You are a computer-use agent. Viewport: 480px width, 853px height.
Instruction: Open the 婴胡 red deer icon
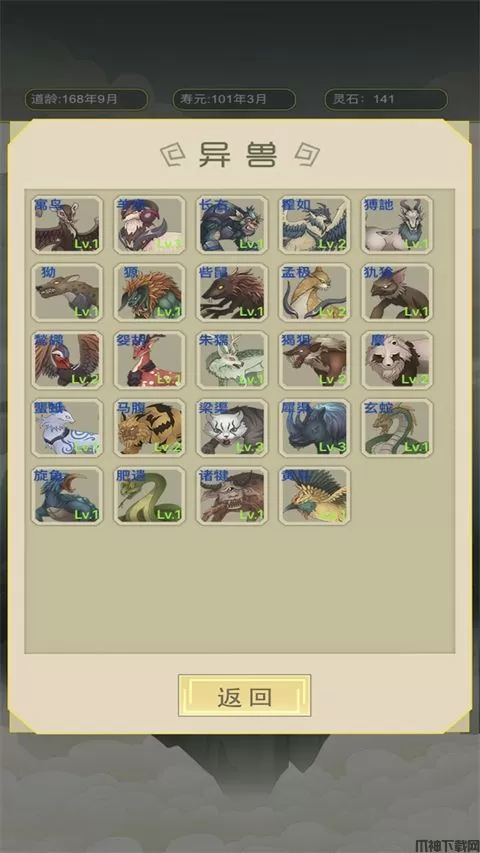150,360
